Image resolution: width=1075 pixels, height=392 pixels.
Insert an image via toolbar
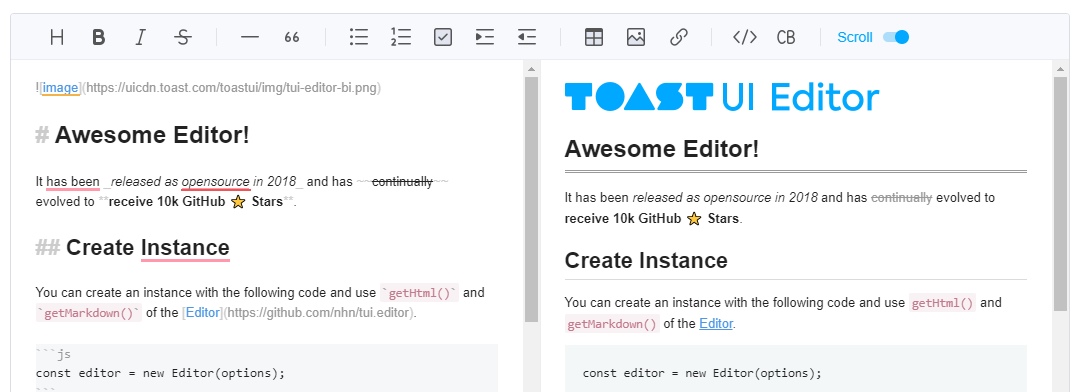[636, 37]
